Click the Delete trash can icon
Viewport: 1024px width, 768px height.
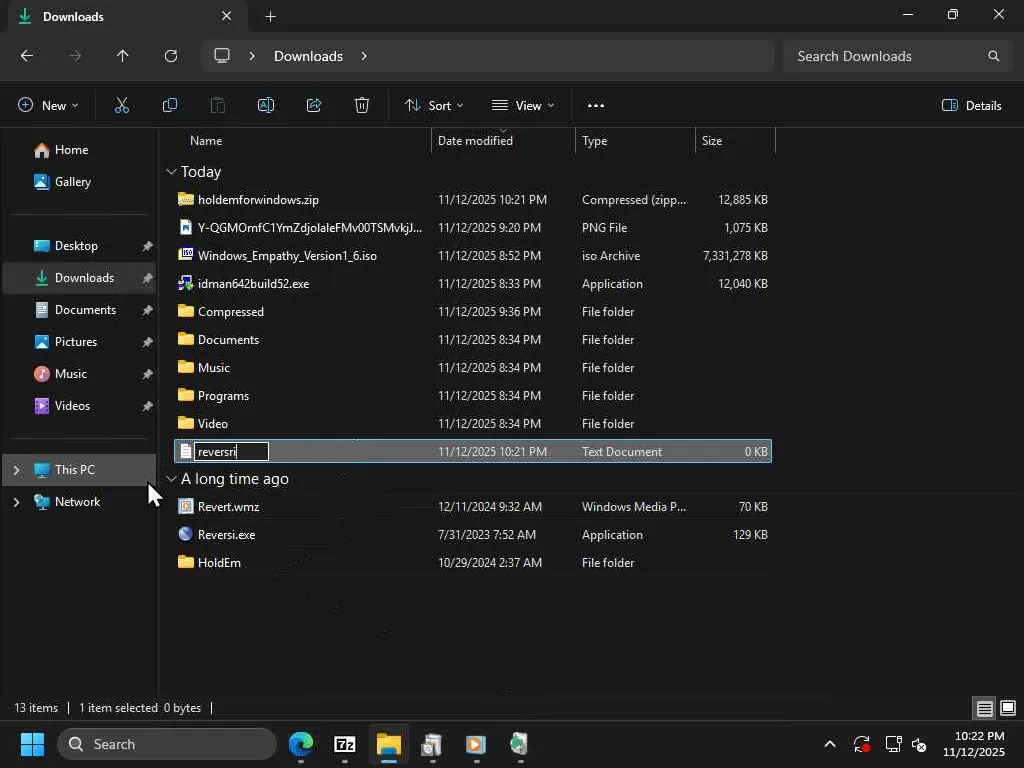pos(362,105)
